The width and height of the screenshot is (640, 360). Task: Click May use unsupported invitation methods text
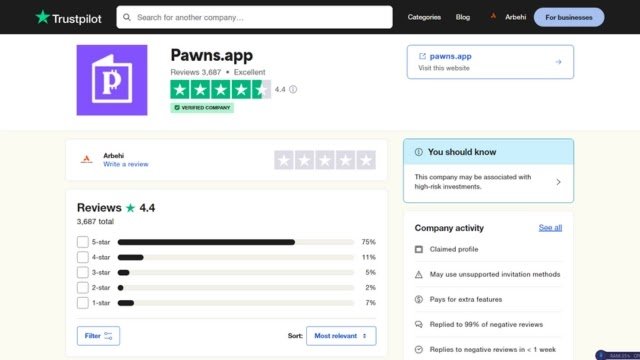tap(495, 275)
